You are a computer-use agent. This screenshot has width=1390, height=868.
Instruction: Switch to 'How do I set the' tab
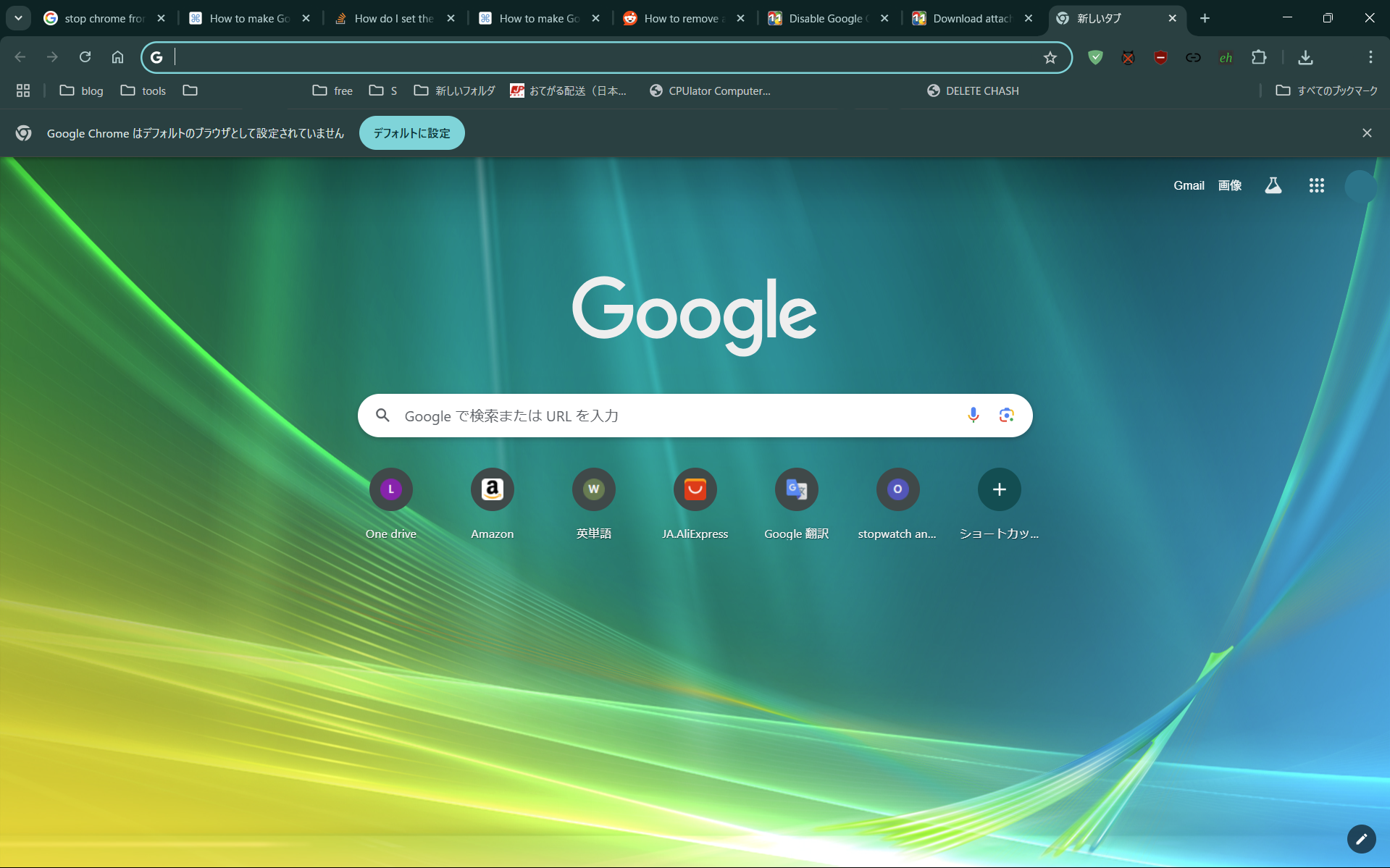[395, 18]
